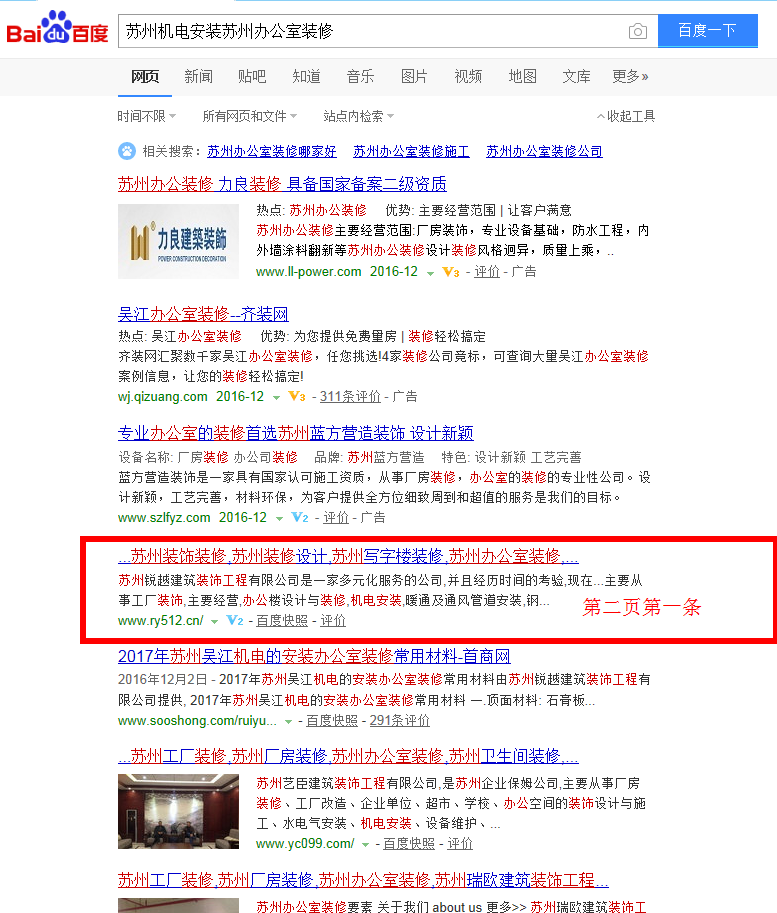Click 评价 on the szlfyz.com result
The width and height of the screenshot is (777, 913).
tap(336, 518)
